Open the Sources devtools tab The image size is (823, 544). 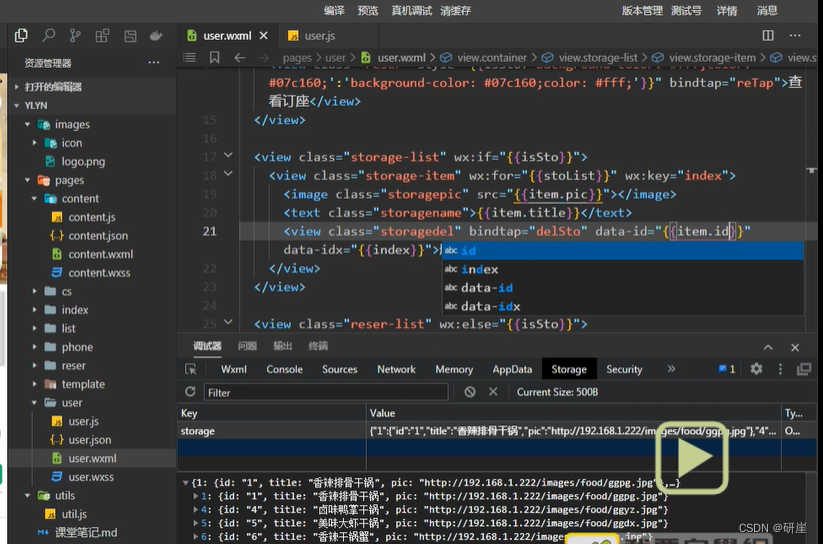coord(340,369)
